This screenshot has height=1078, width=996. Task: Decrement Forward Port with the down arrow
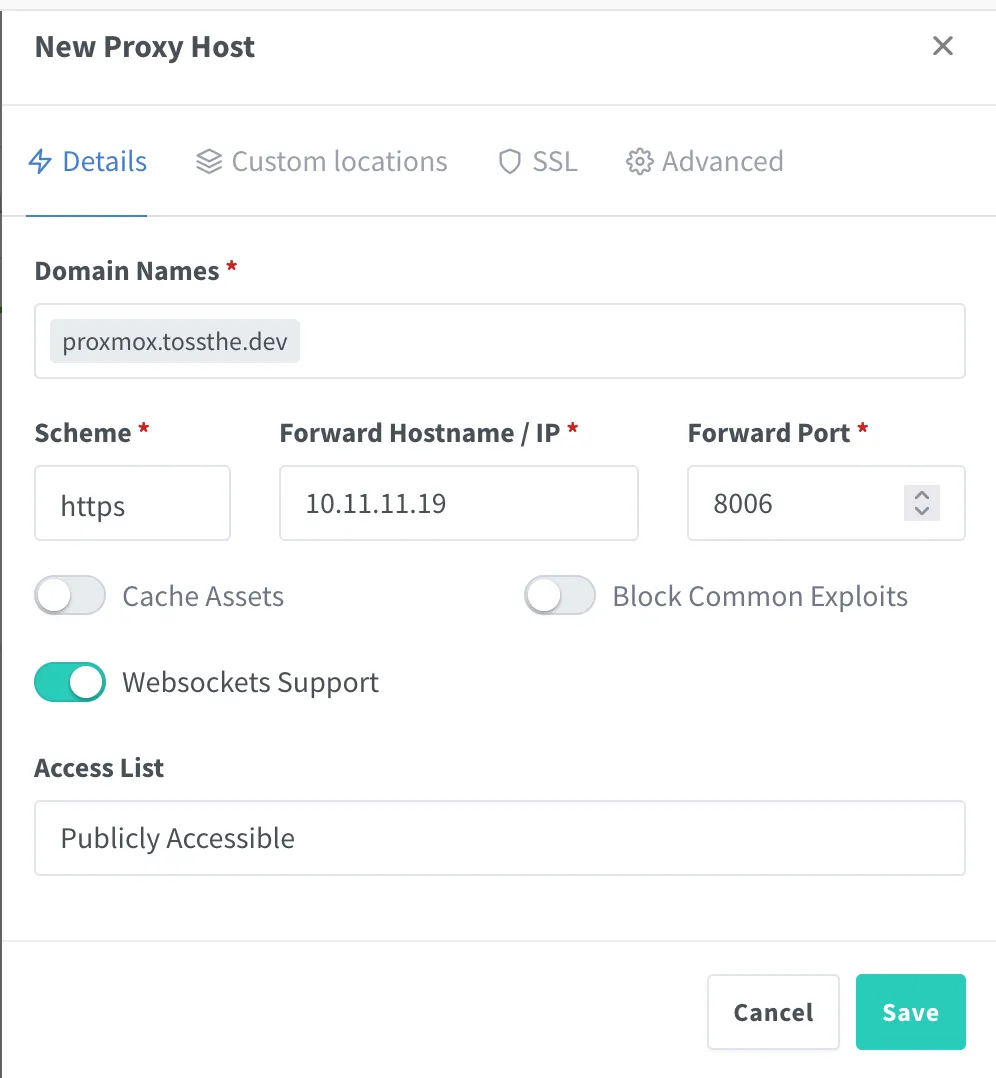coord(921,510)
